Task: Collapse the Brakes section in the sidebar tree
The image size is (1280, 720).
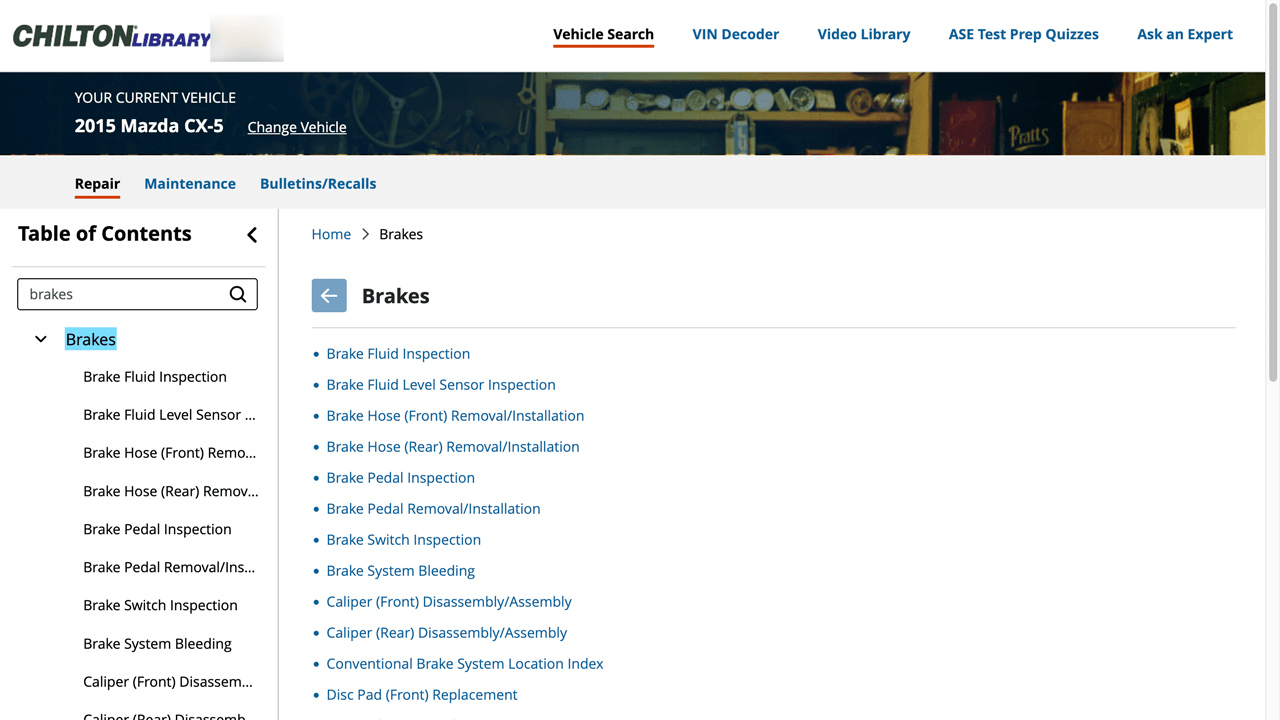Action: [40, 339]
